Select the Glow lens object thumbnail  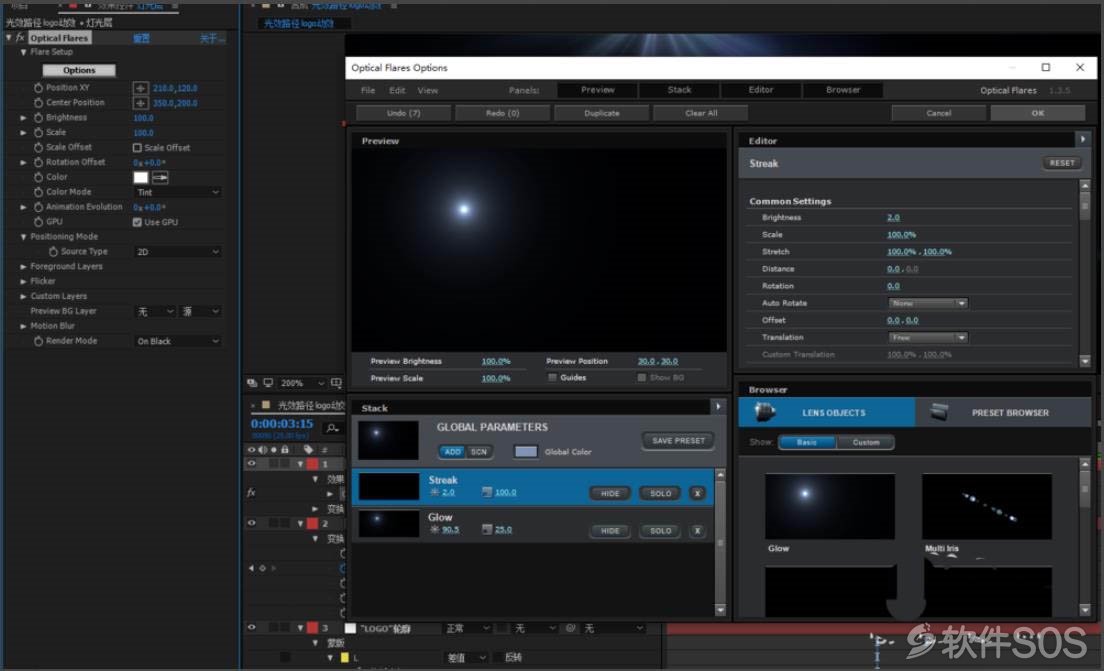pos(829,507)
